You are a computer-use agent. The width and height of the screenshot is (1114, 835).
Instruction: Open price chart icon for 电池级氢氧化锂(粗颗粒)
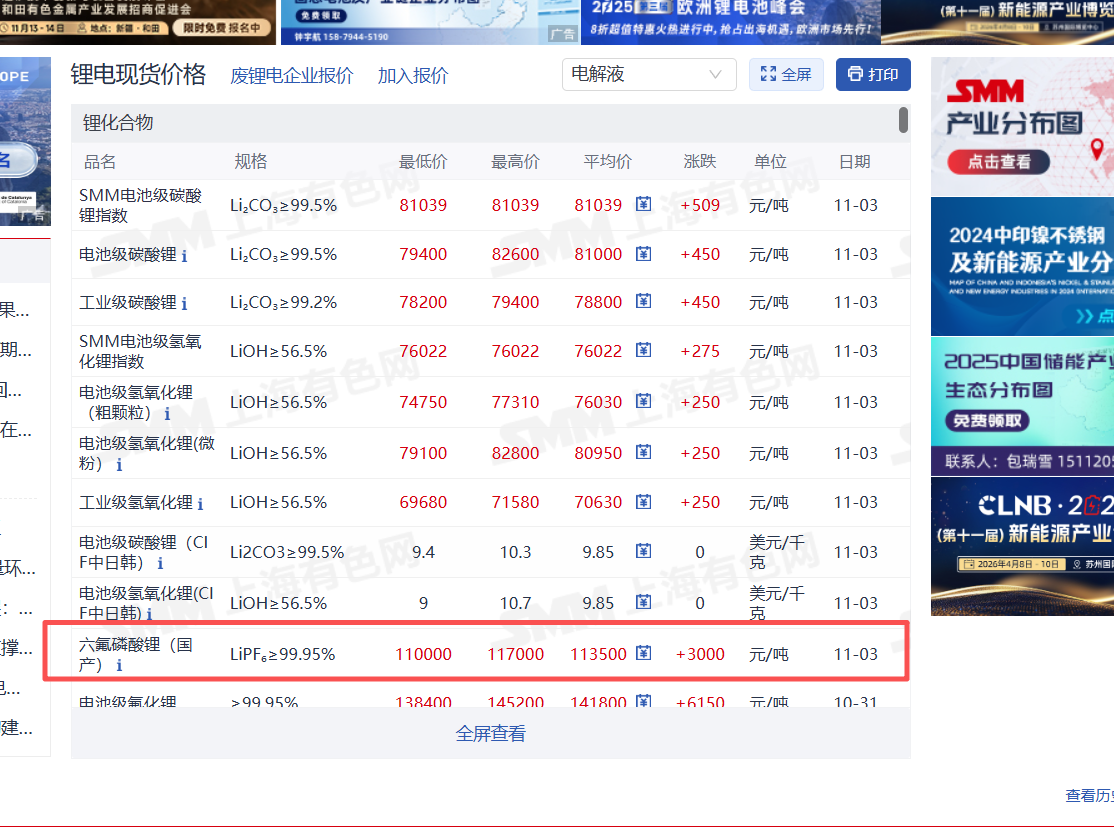point(643,402)
